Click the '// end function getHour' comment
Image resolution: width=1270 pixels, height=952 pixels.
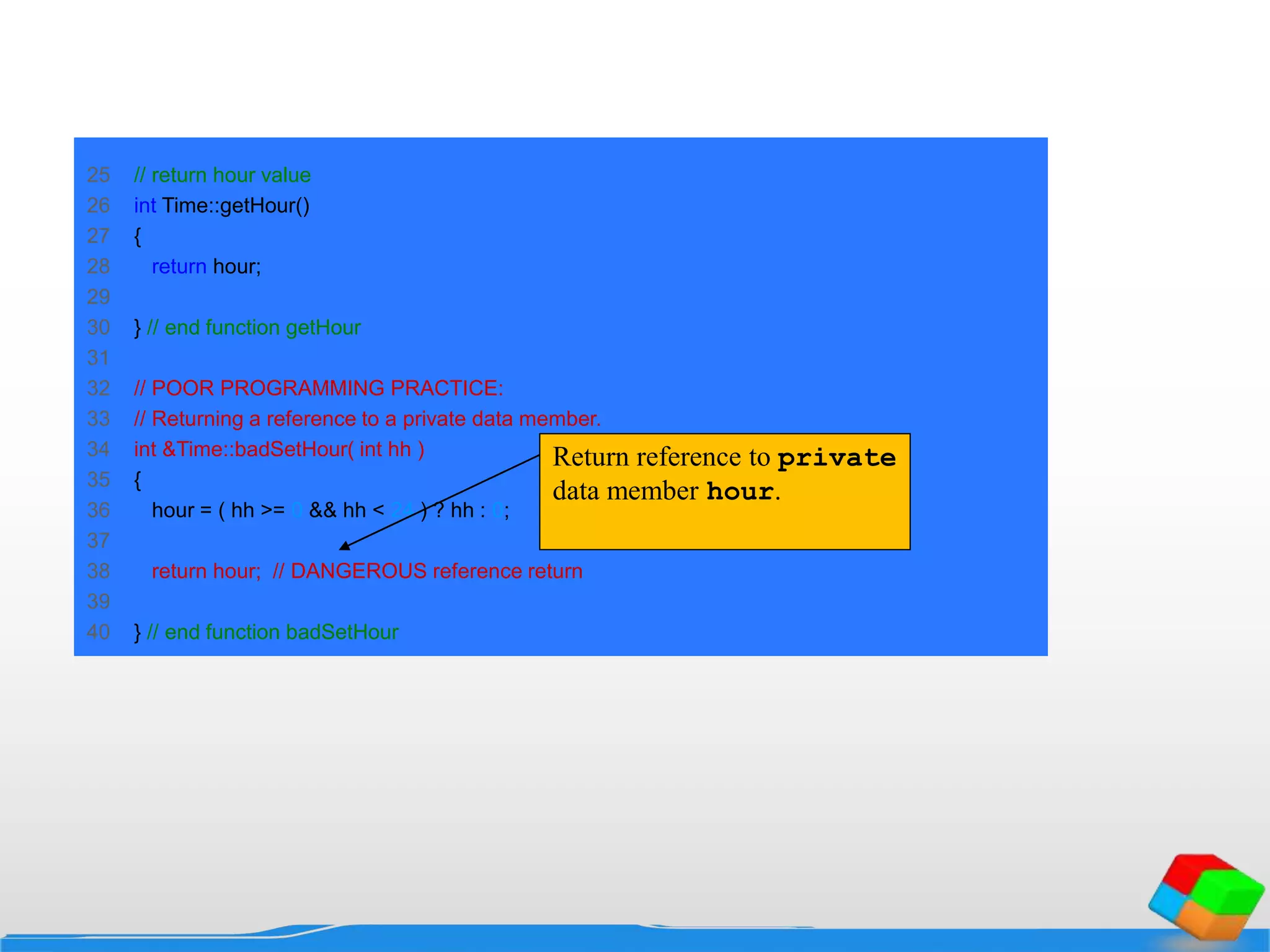coord(254,327)
